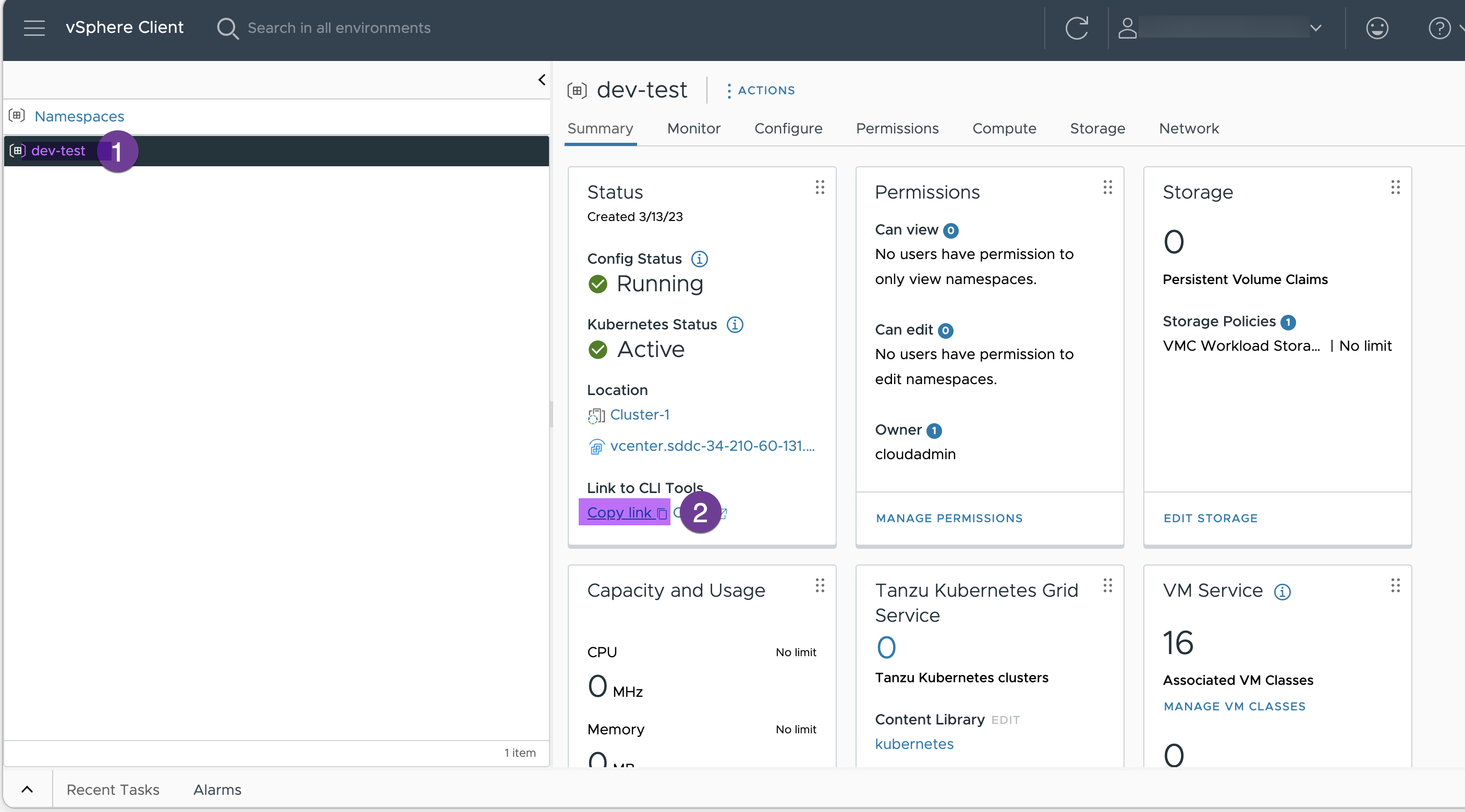1465x812 pixels.
Task: Open the Recent Tasks tab
Action: click(113, 789)
